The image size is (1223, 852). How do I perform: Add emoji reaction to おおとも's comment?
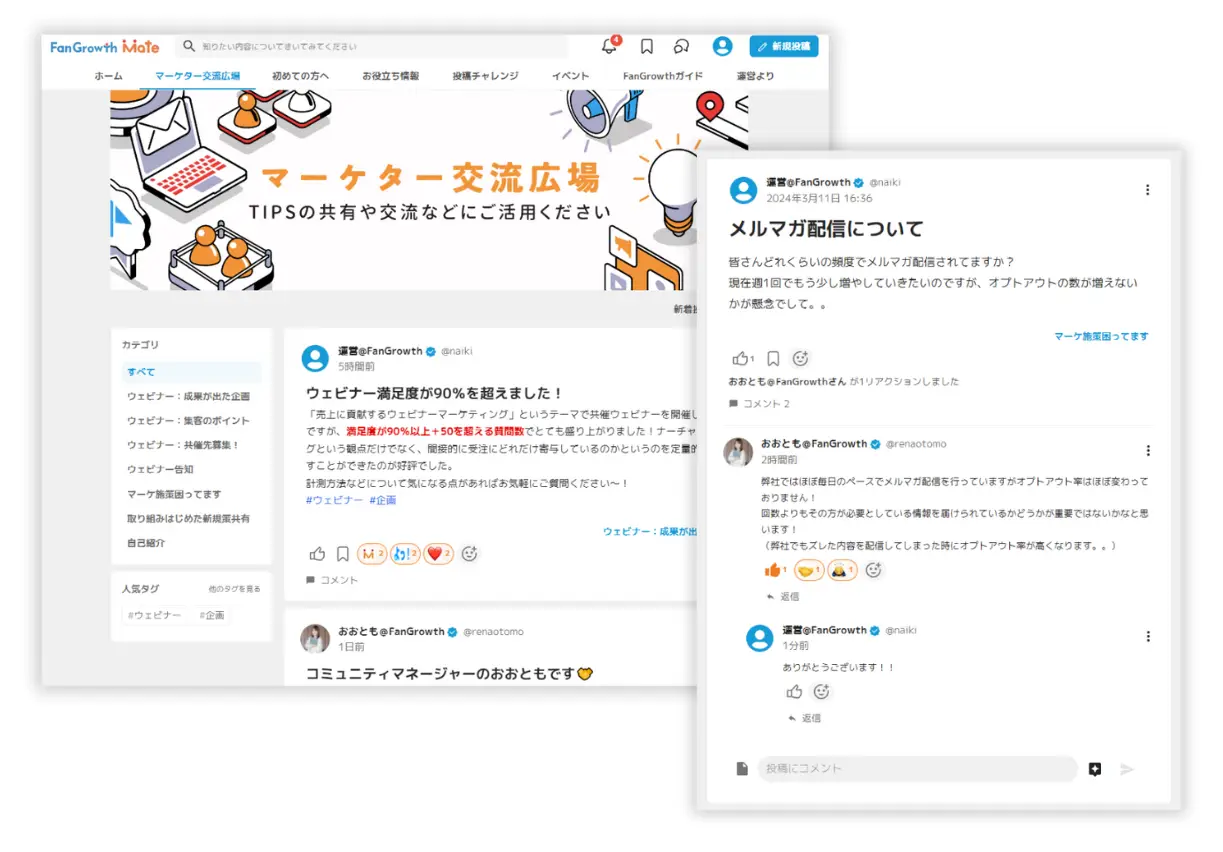point(873,570)
